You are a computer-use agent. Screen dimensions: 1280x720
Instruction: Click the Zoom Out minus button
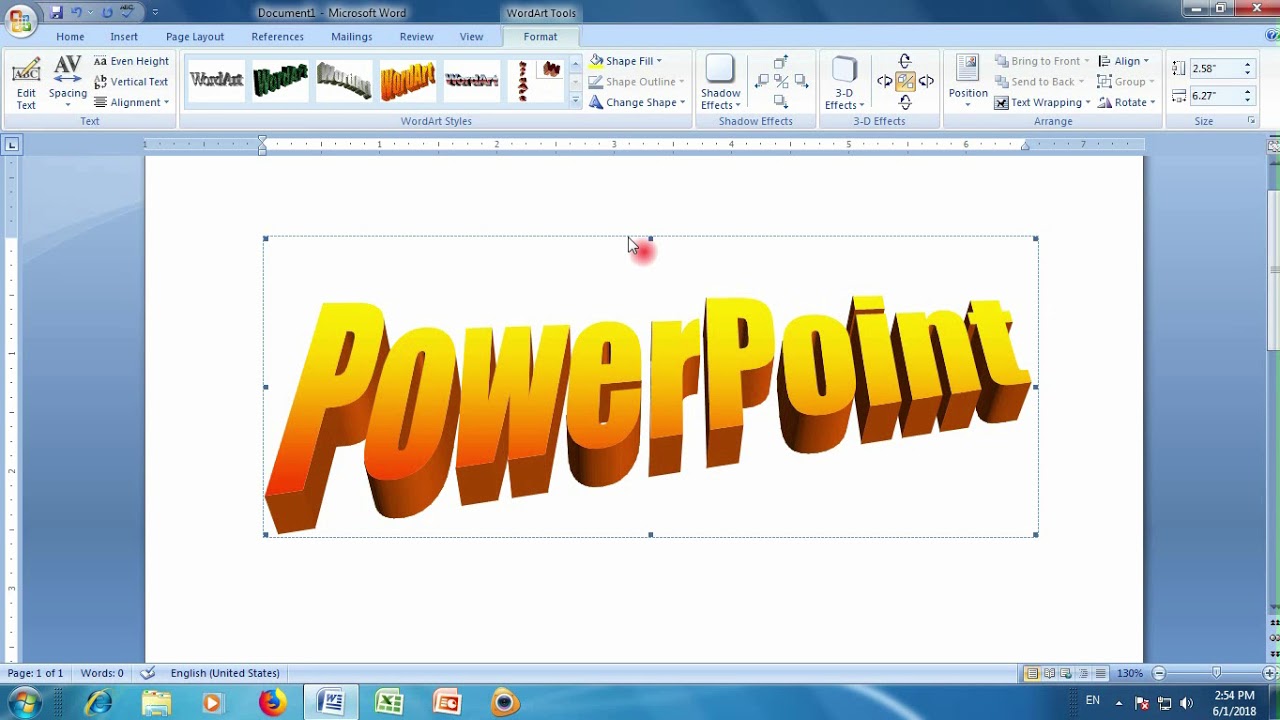[1159, 673]
